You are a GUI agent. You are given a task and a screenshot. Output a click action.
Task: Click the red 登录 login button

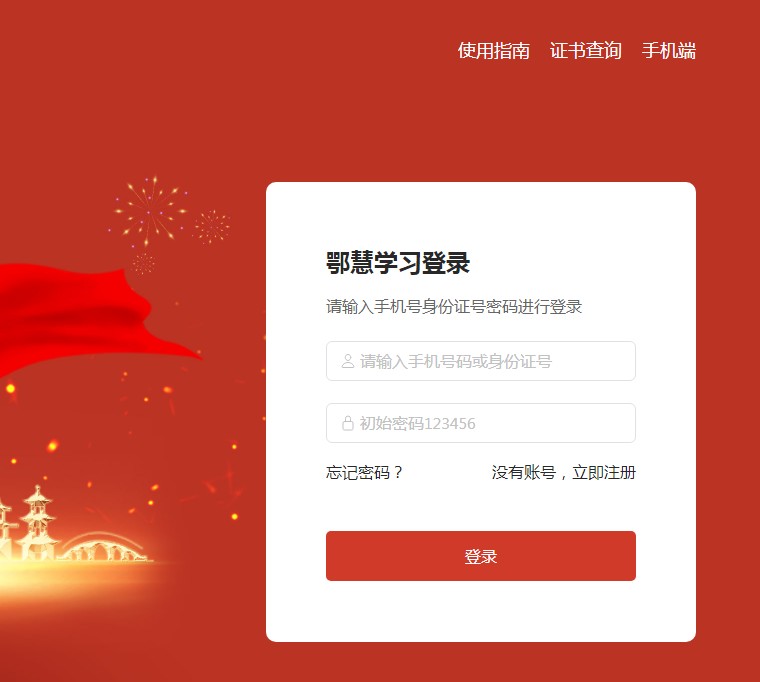[x=480, y=556]
